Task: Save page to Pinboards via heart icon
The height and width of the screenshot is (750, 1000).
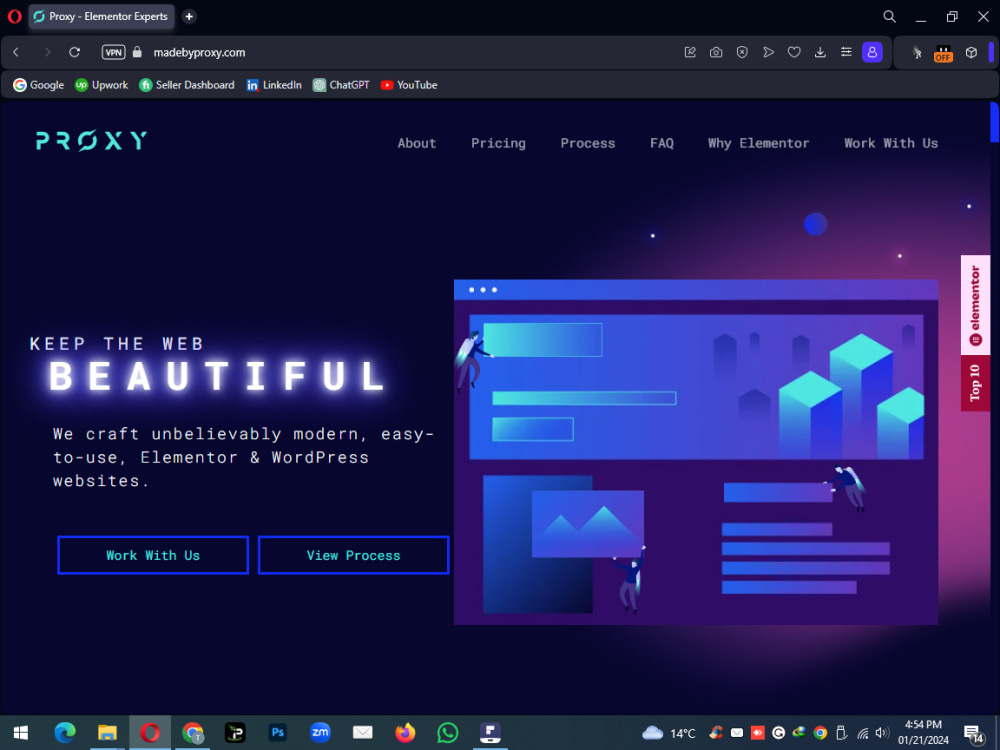Action: pyautogui.click(x=794, y=52)
